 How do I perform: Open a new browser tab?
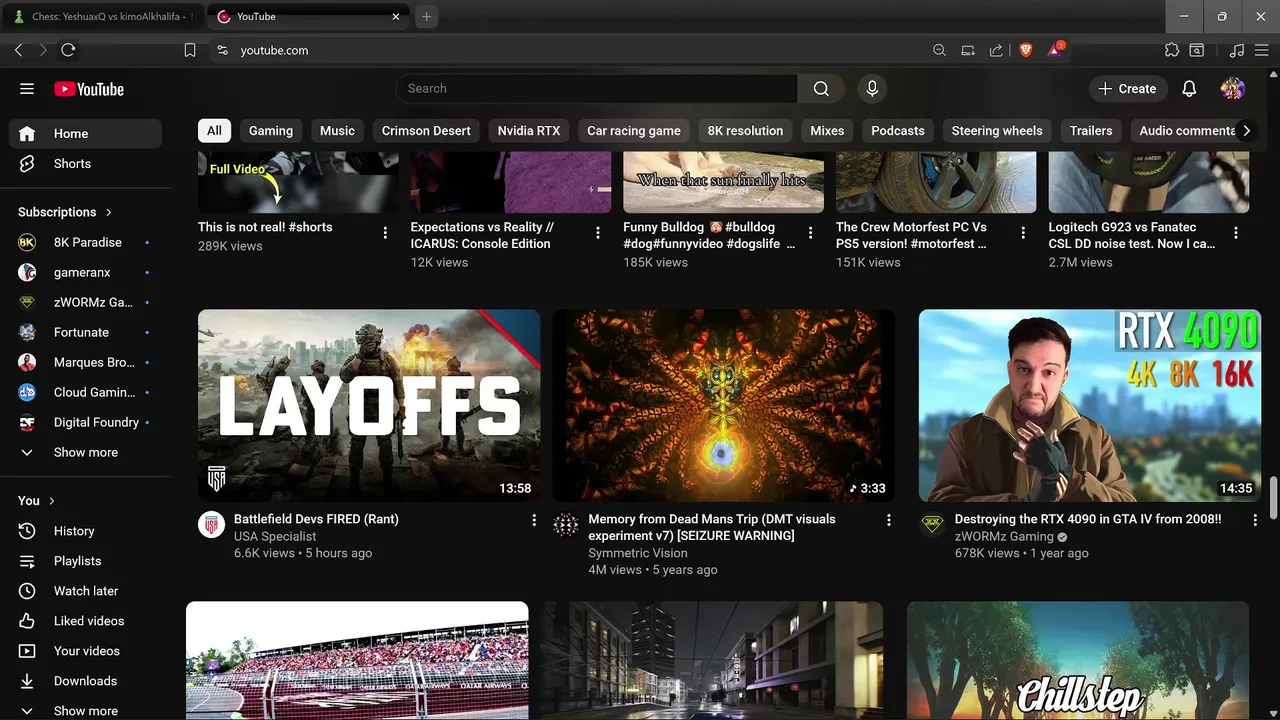[427, 17]
